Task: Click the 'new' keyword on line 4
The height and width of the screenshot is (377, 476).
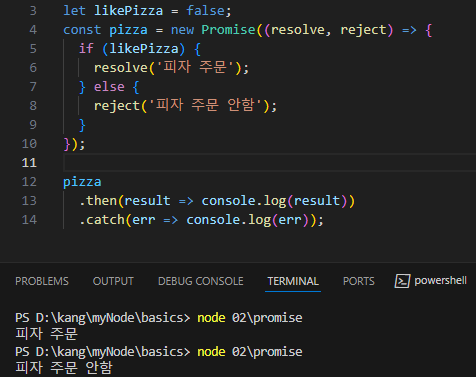Action: (182, 30)
